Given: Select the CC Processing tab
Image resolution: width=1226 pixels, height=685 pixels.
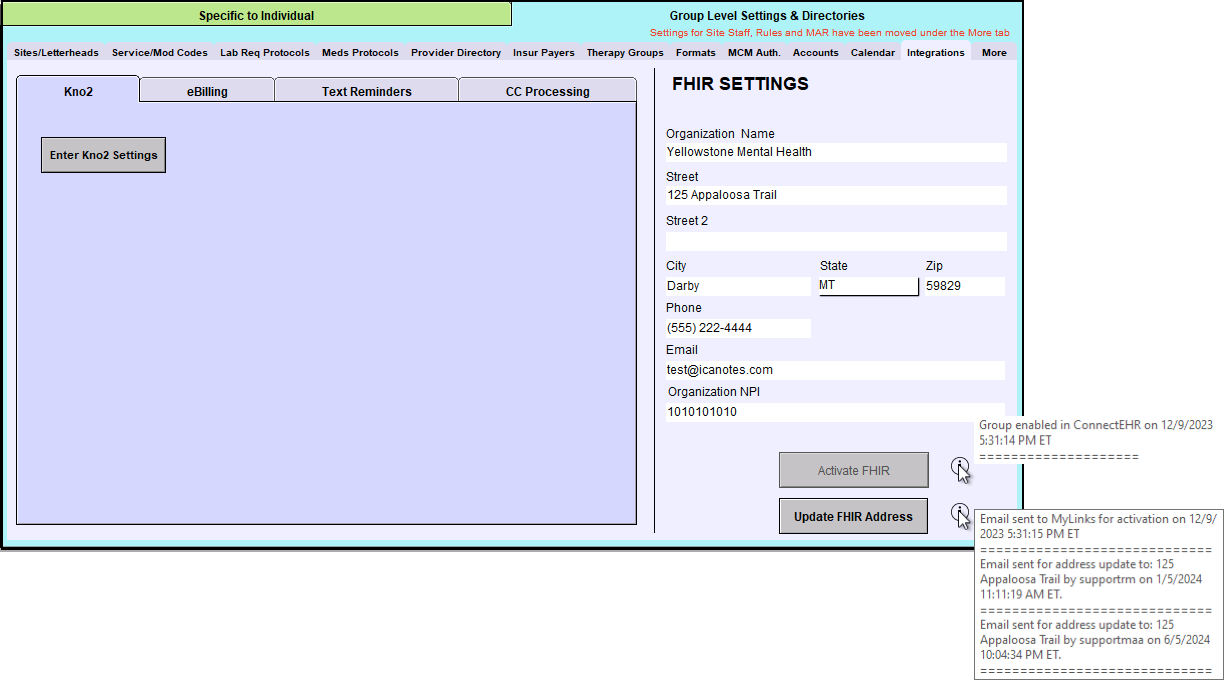Looking at the screenshot, I should tap(547, 90).
